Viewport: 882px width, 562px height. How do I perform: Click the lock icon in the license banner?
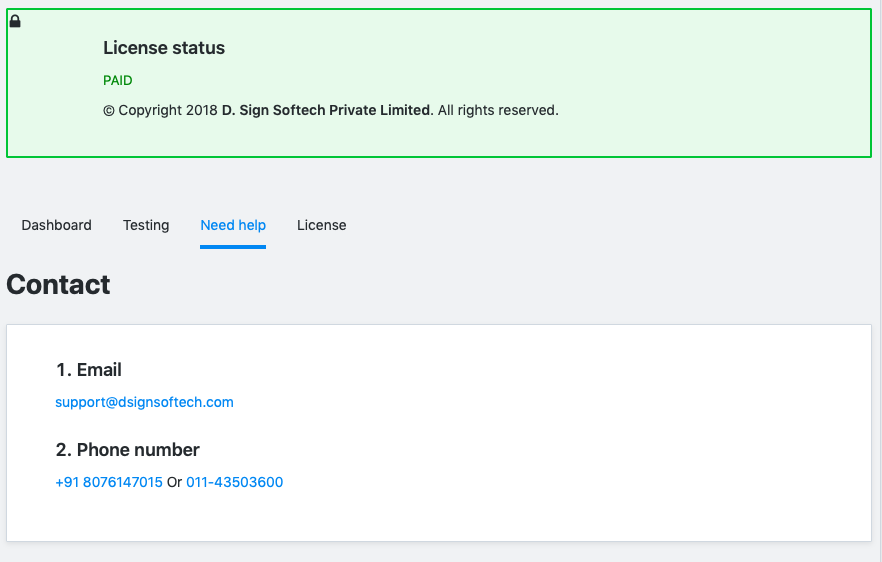tap(15, 21)
